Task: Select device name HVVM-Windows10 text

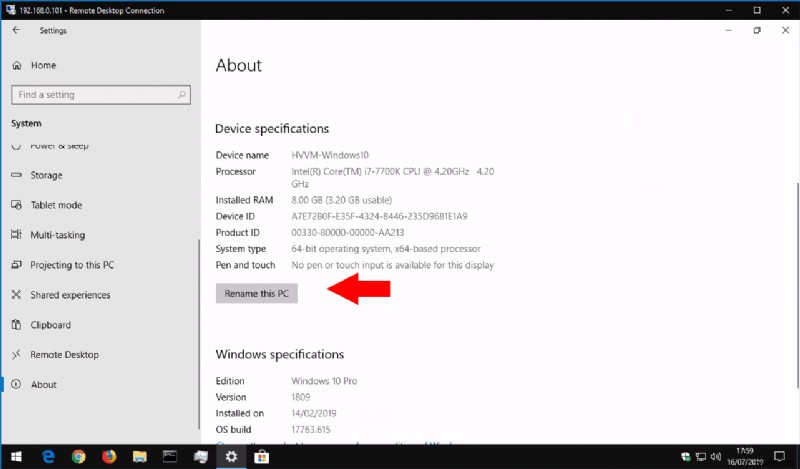Action: (x=330, y=155)
